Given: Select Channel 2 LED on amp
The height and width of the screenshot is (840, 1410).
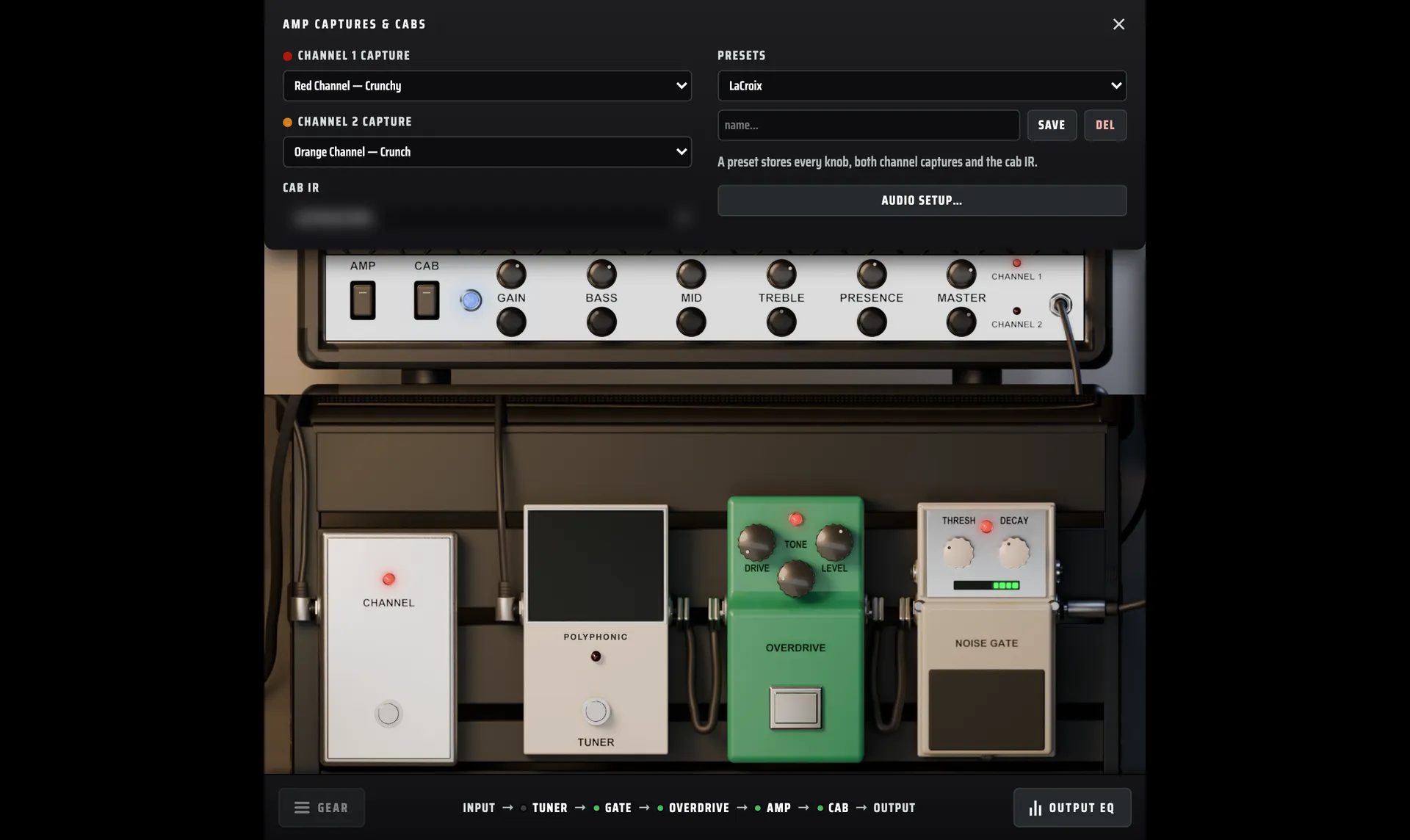Looking at the screenshot, I should tap(1017, 311).
